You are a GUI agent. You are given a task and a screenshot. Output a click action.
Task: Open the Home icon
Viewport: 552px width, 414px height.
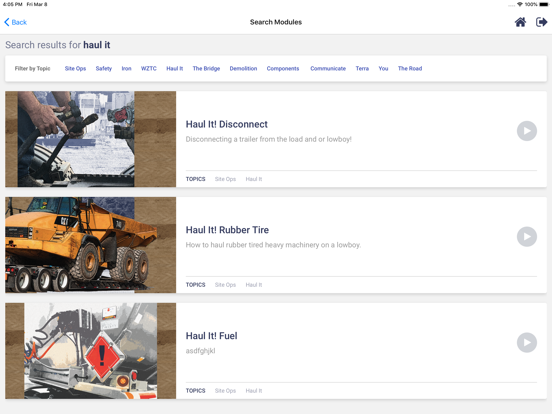tap(520, 22)
